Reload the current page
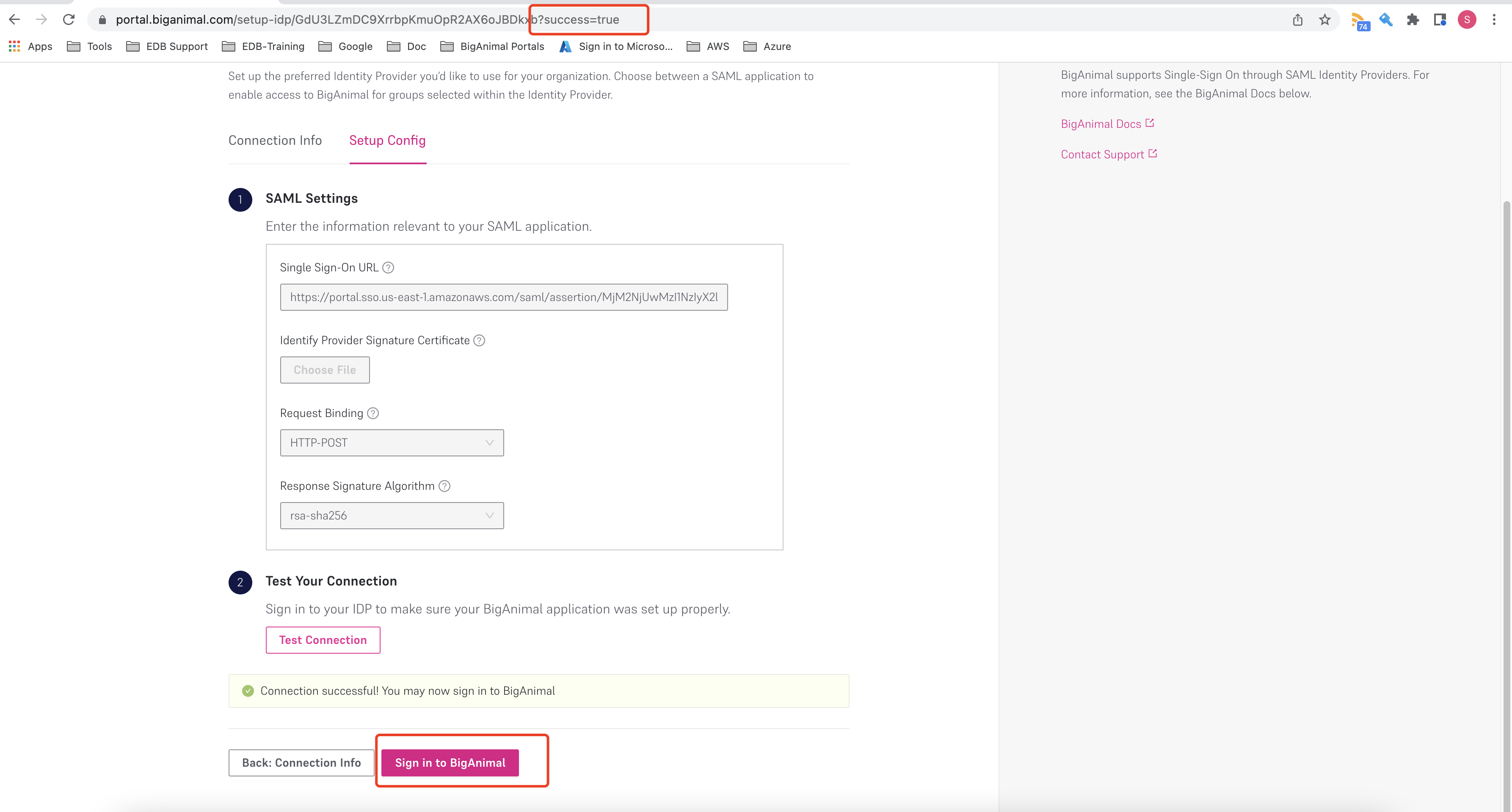The image size is (1512, 812). 69,19
